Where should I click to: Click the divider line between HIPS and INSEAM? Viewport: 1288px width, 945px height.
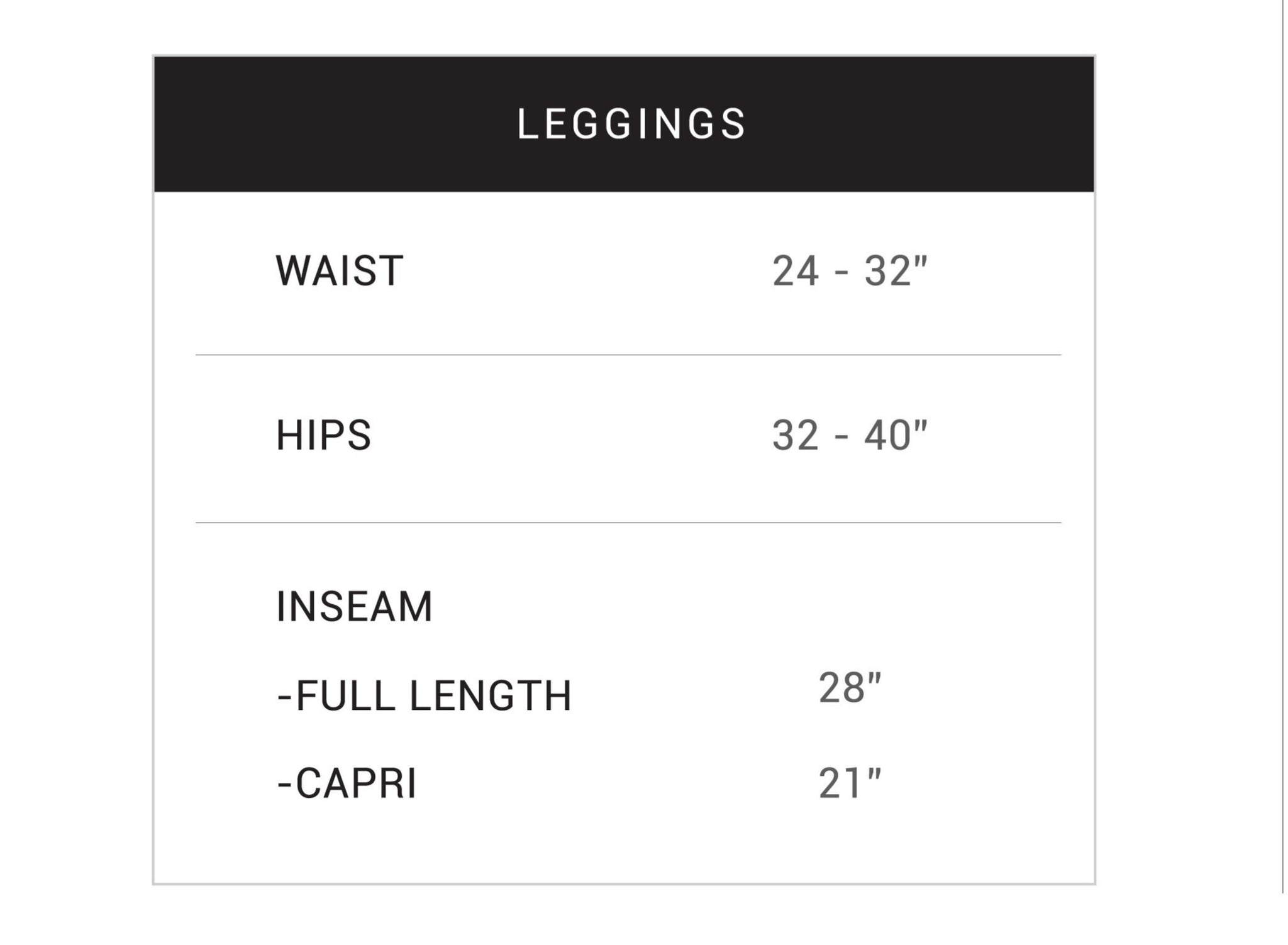coord(628,522)
